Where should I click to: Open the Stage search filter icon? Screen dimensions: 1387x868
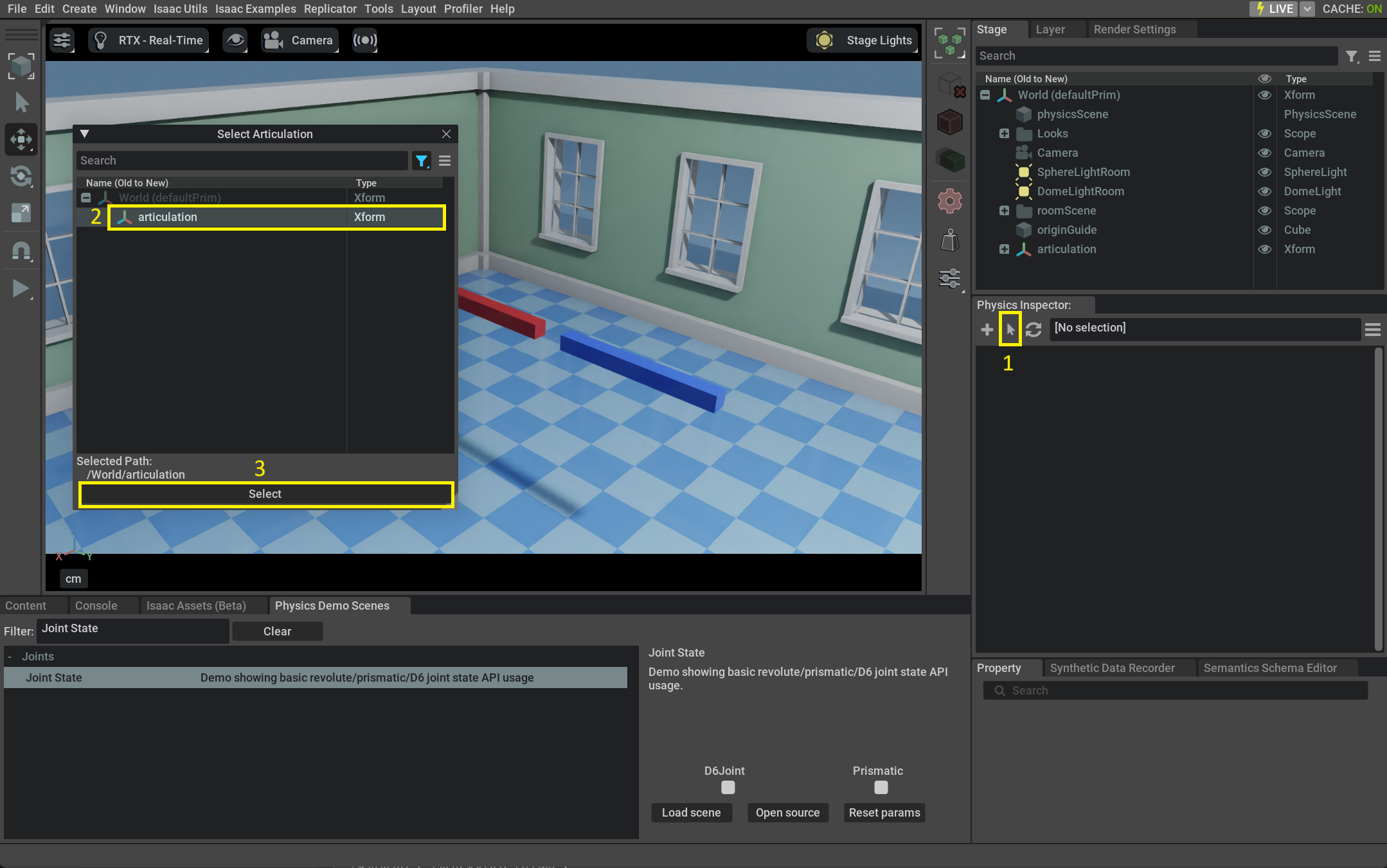point(1352,57)
